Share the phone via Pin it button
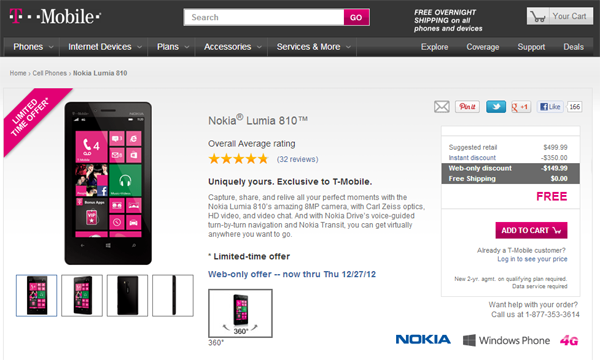 click(467, 107)
